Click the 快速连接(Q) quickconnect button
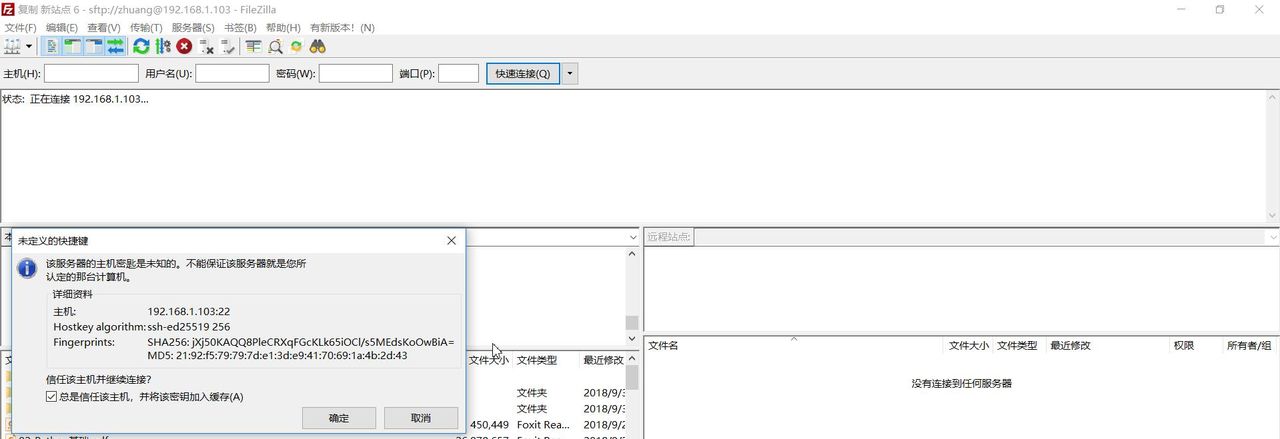This screenshot has width=1280, height=439. pos(523,74)
